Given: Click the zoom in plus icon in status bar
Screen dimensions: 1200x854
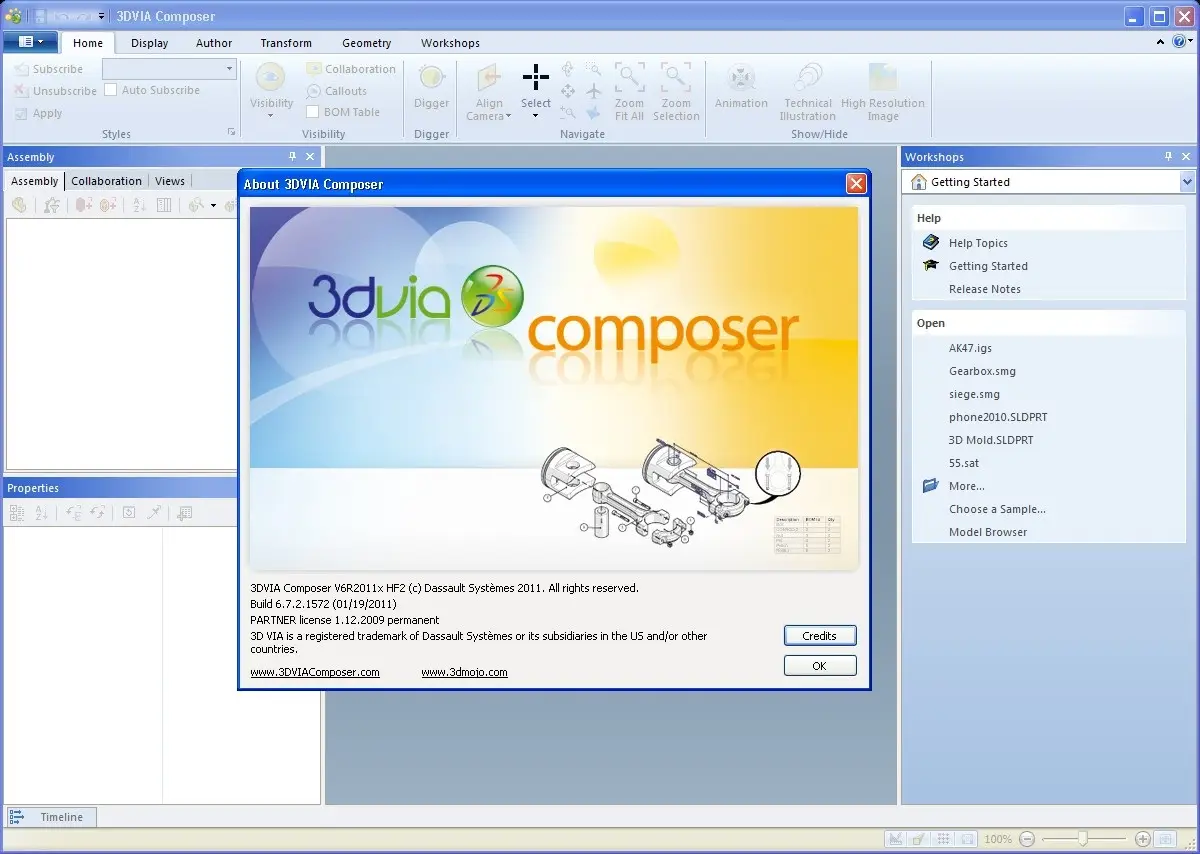Looking at the screenshot, I should click(x=1143, y=840).
